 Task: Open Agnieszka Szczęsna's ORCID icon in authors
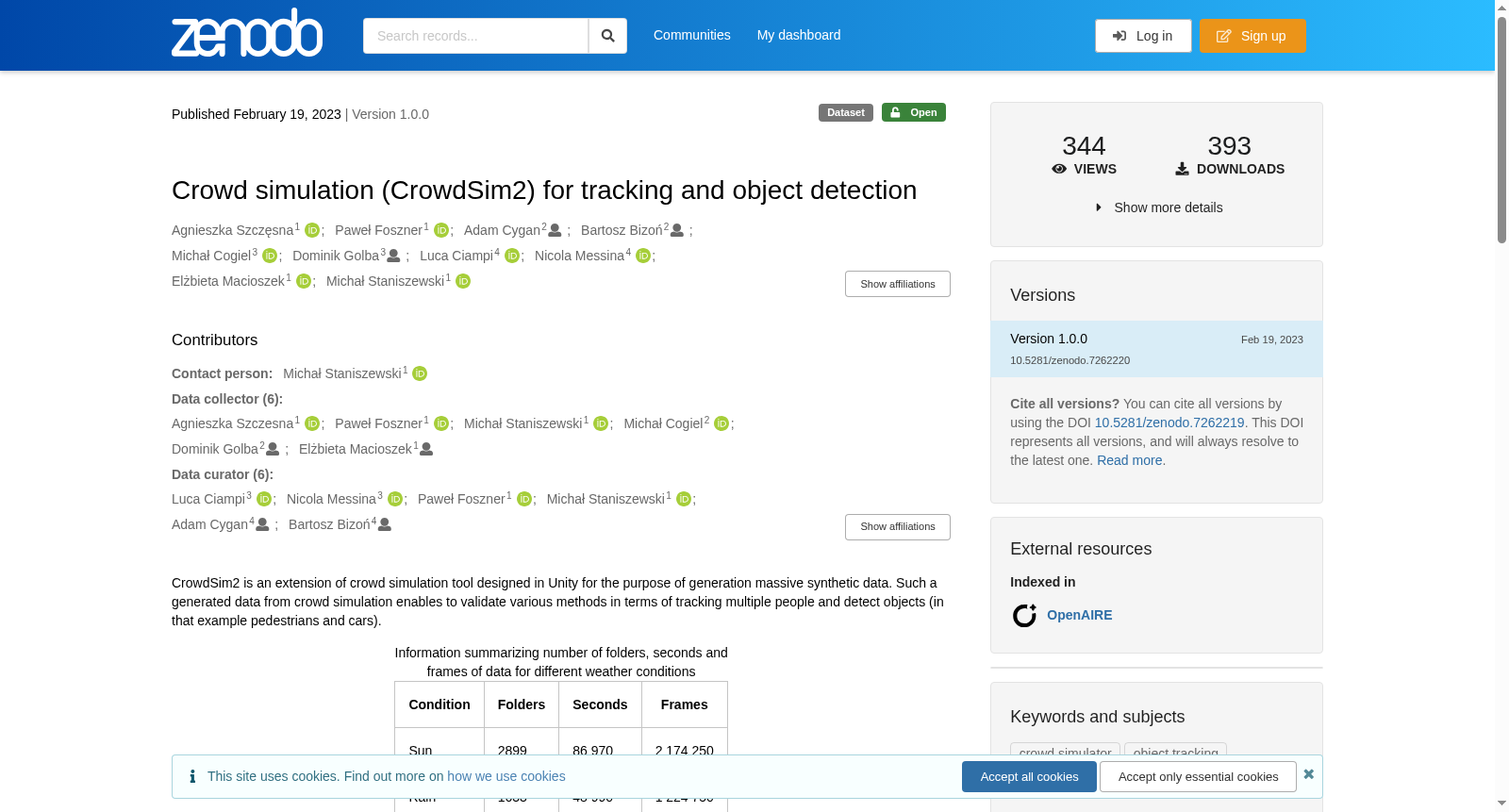click(312, 230)
